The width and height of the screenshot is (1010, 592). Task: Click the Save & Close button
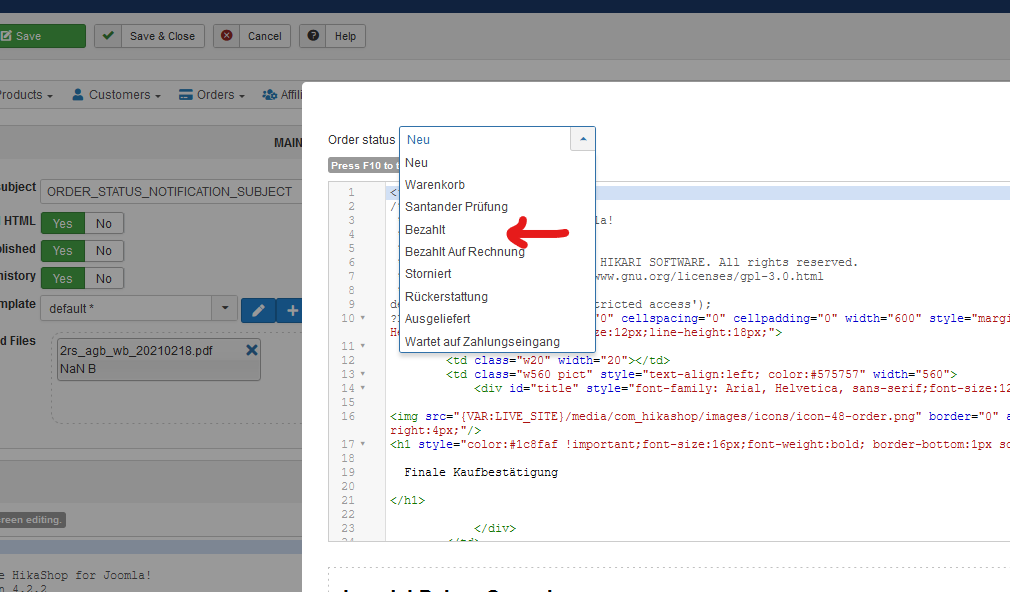(150, 36)
